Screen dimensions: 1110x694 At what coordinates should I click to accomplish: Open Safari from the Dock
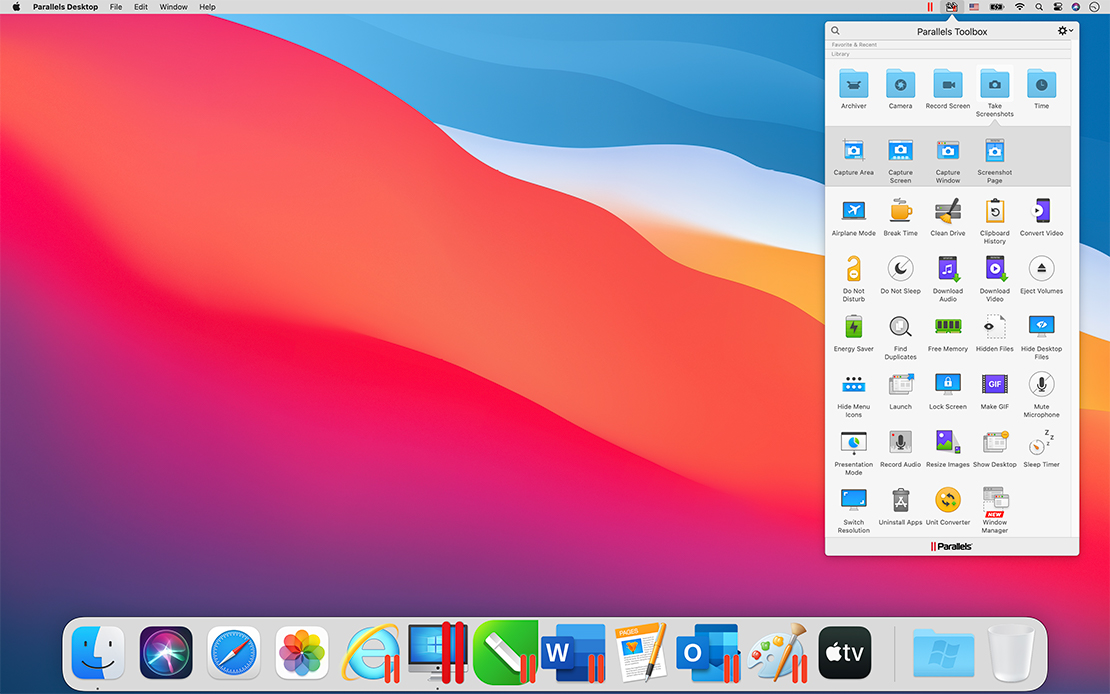[x=234, y=653]
